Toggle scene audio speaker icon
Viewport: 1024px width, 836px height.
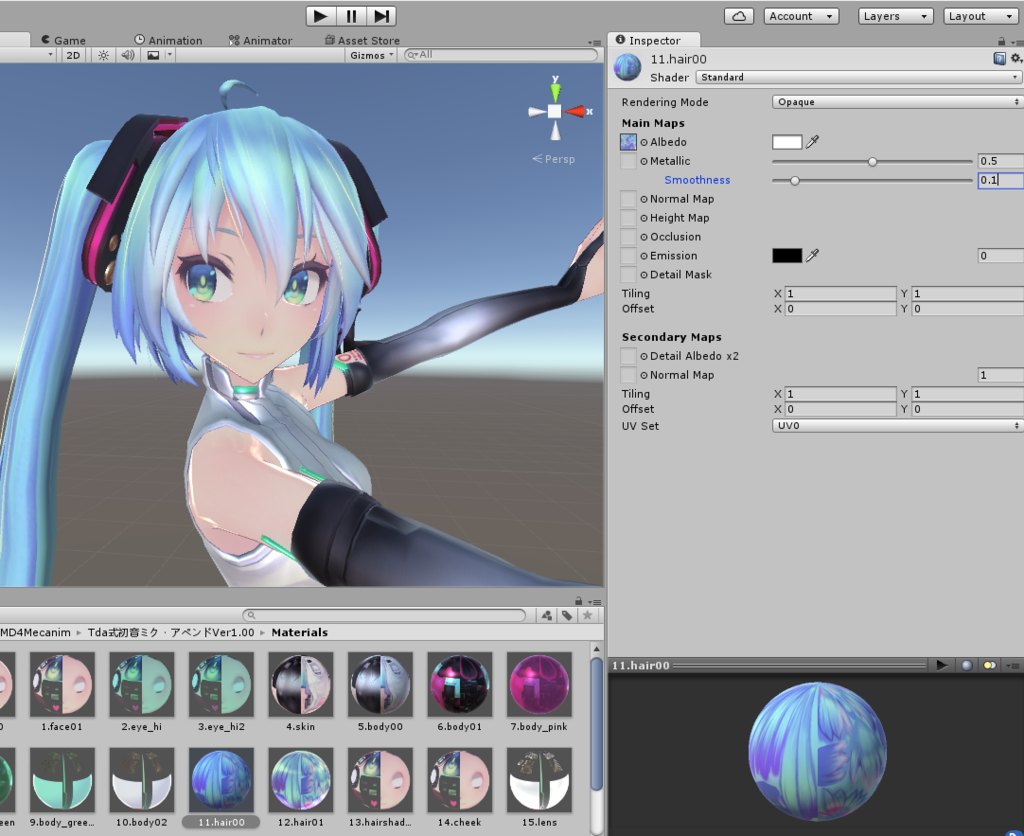(x=128, y=56)
